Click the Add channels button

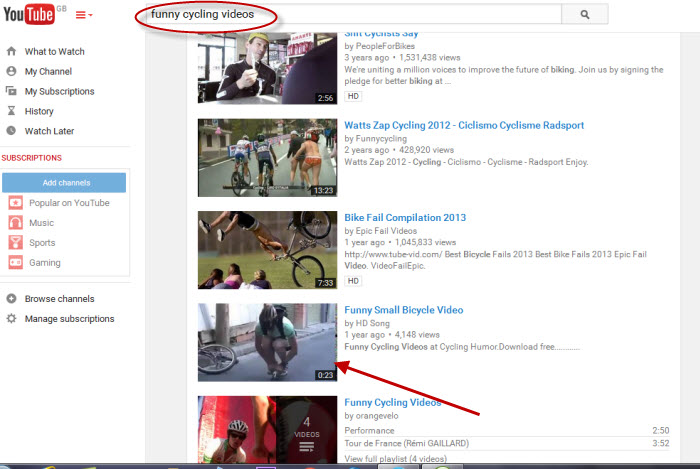64,183
